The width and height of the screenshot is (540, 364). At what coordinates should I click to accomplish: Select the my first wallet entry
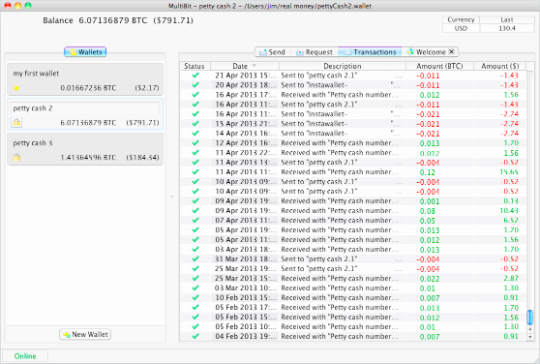(85, 80)
